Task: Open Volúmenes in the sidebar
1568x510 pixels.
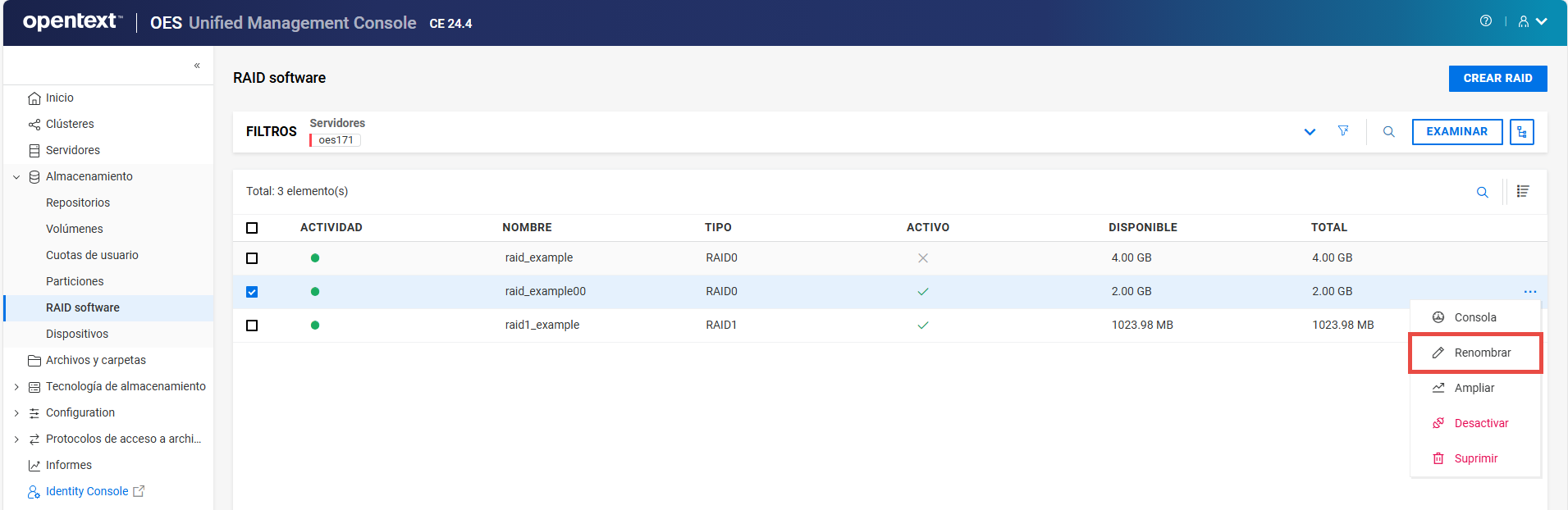Action: tap(75, 229)
